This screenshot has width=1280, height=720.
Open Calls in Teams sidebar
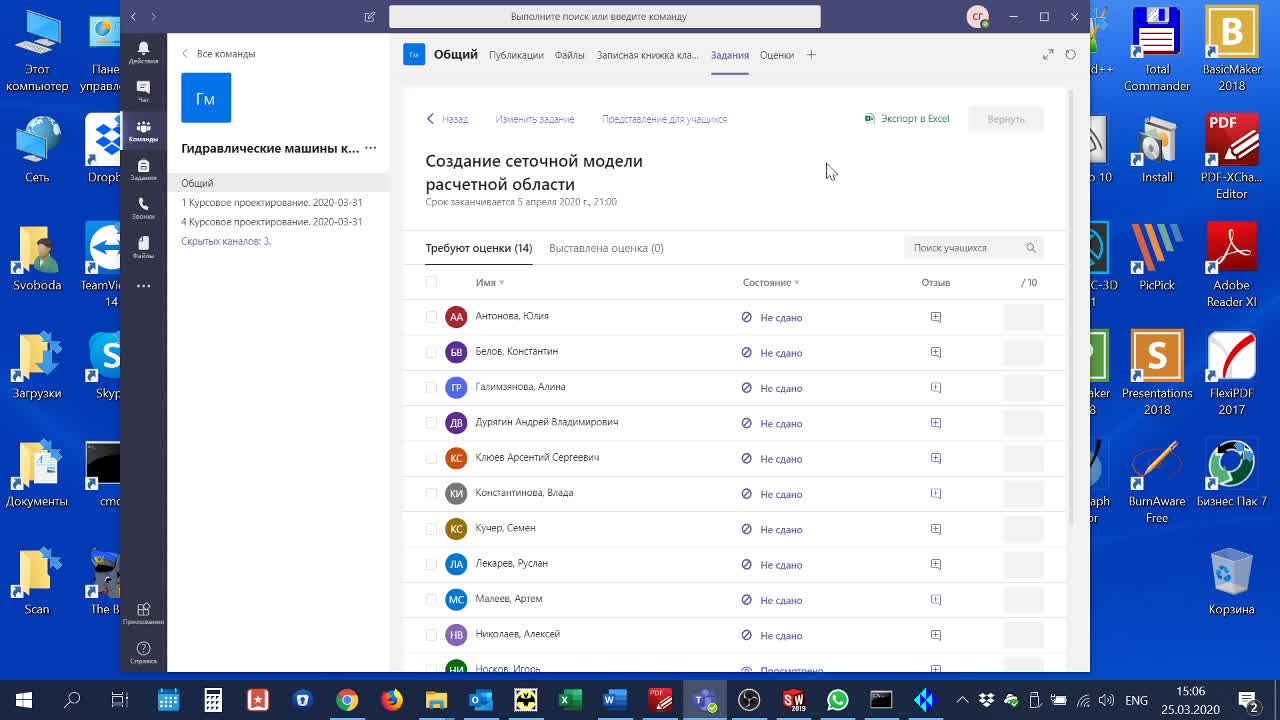[143, 209]
